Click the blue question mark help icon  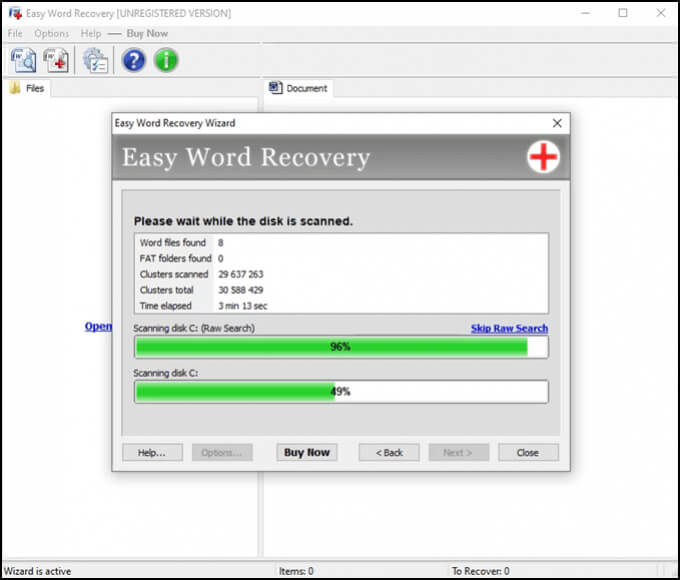pos(133,60)
